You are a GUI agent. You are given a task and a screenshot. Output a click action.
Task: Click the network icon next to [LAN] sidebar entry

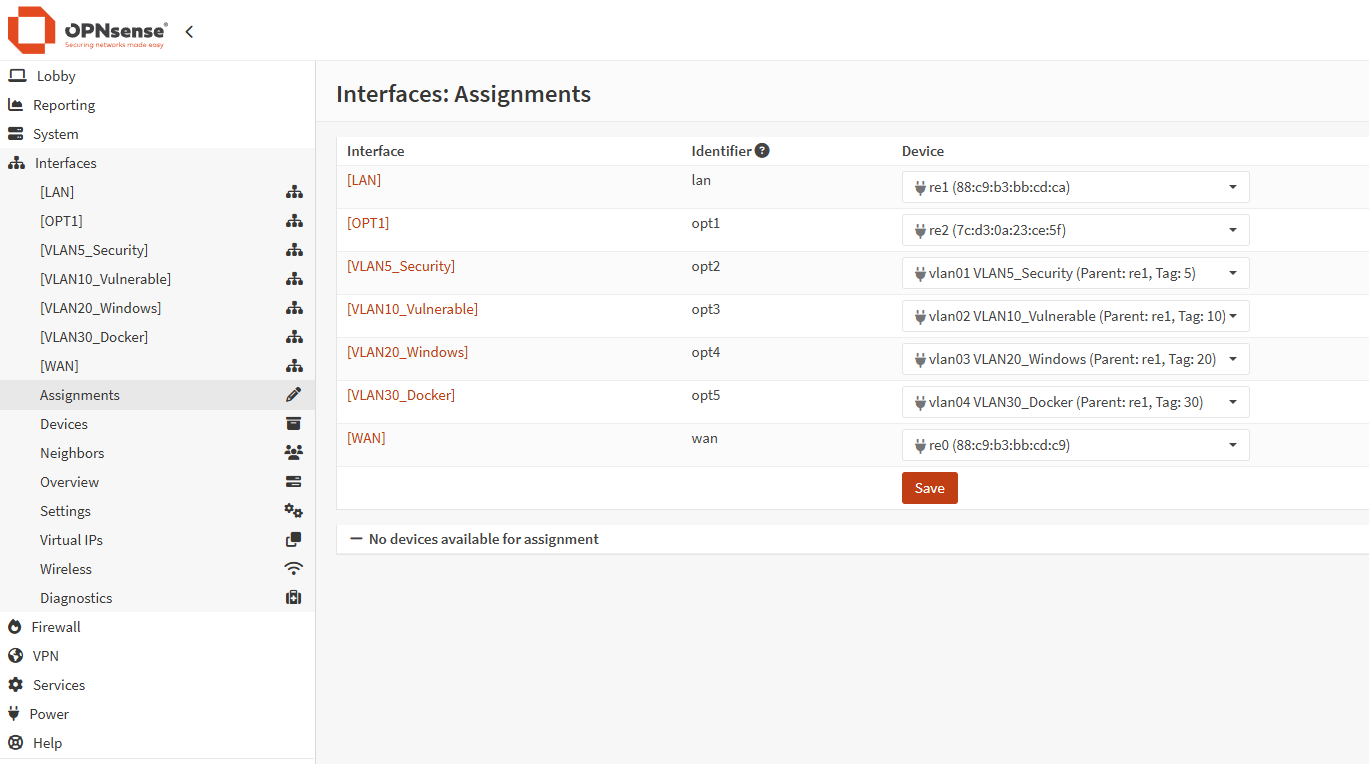[293, 191]
